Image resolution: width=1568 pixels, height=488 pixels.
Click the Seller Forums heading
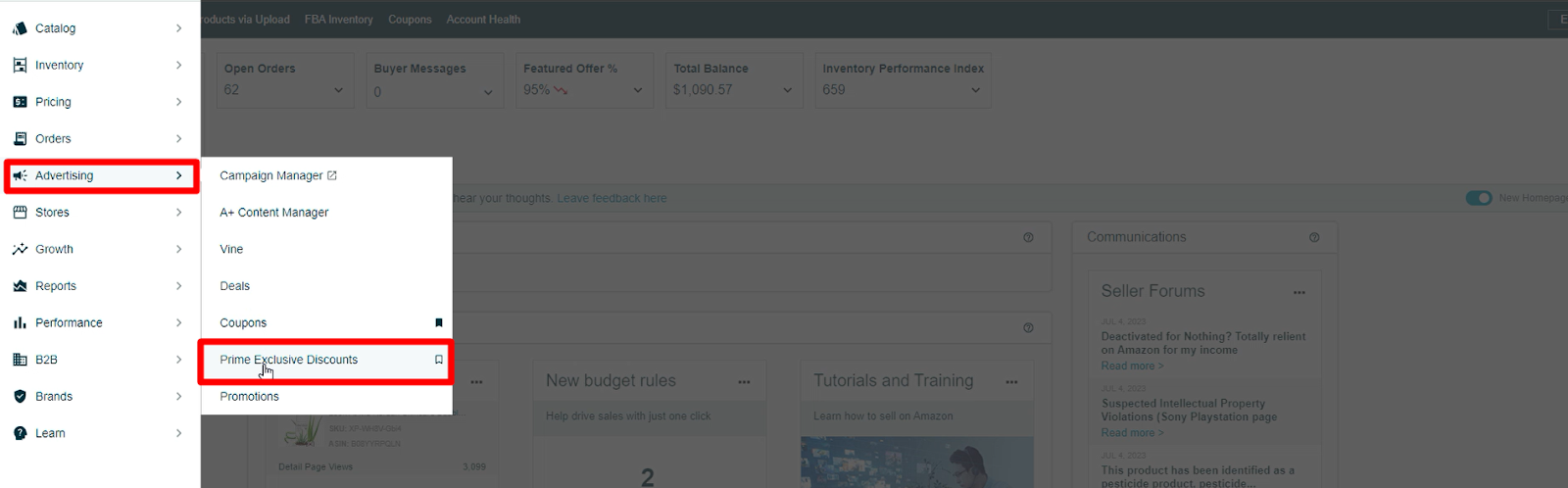coord(1152,291)
